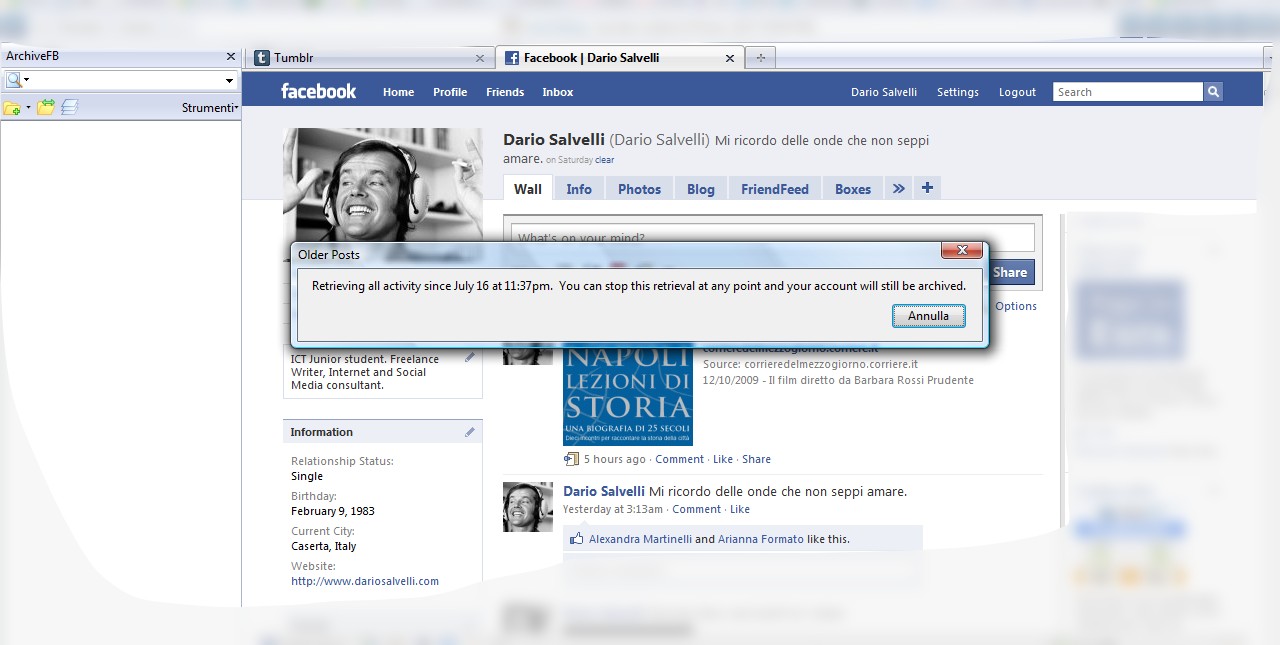Click the pencil edit icon beside Information

(470, 432)
